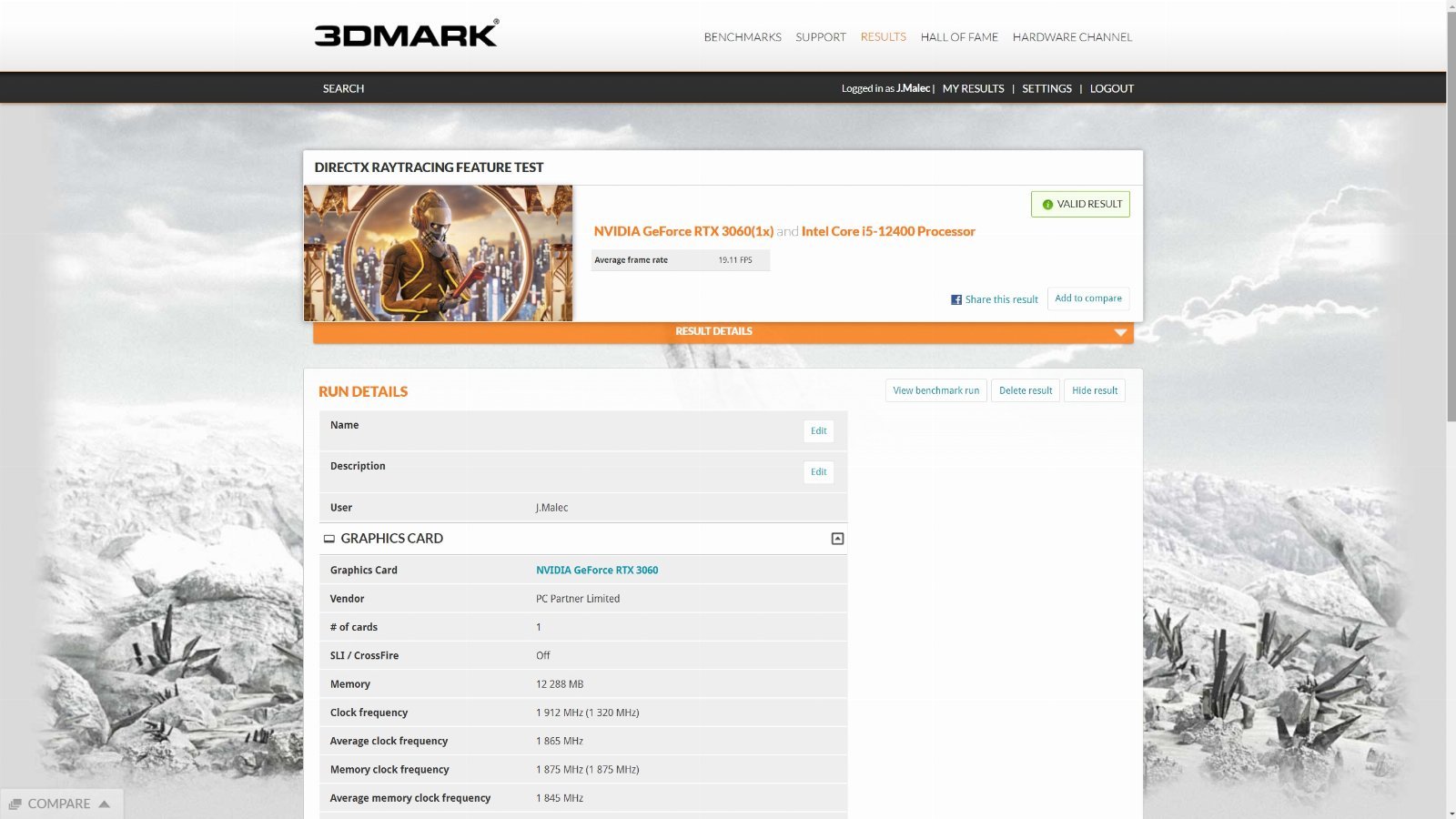Screen dimensions: 1456x819
Task: Edit the result Name
Action: click(x=818, y=431)
